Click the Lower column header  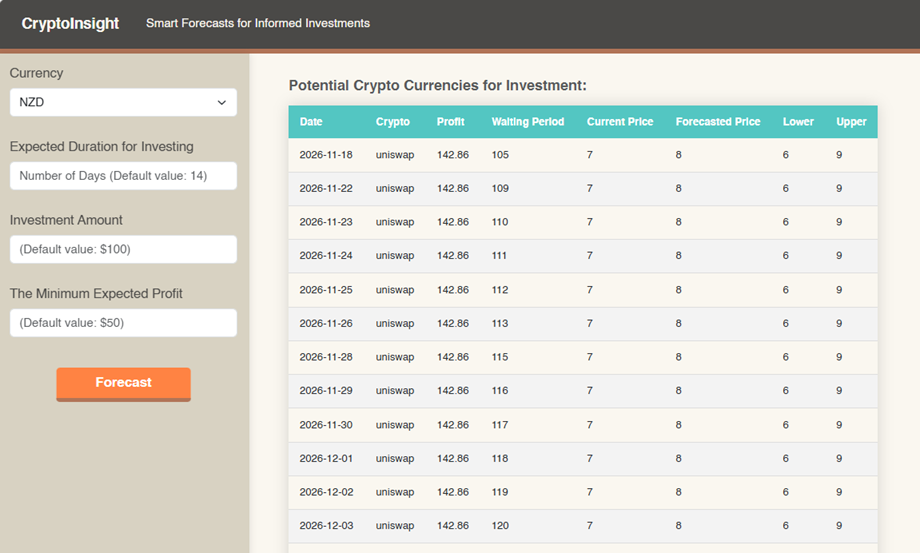click(798, 121)
